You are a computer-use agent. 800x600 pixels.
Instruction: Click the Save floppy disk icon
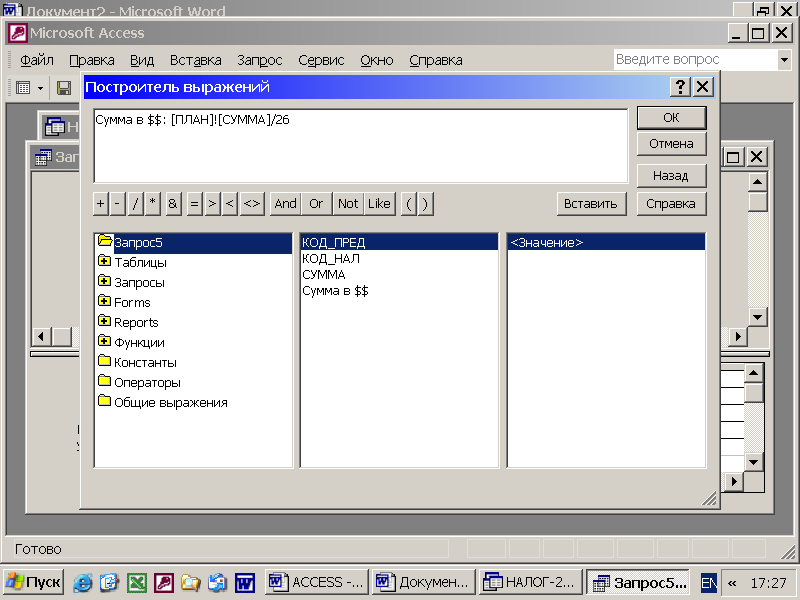click(x=63, y=88)
